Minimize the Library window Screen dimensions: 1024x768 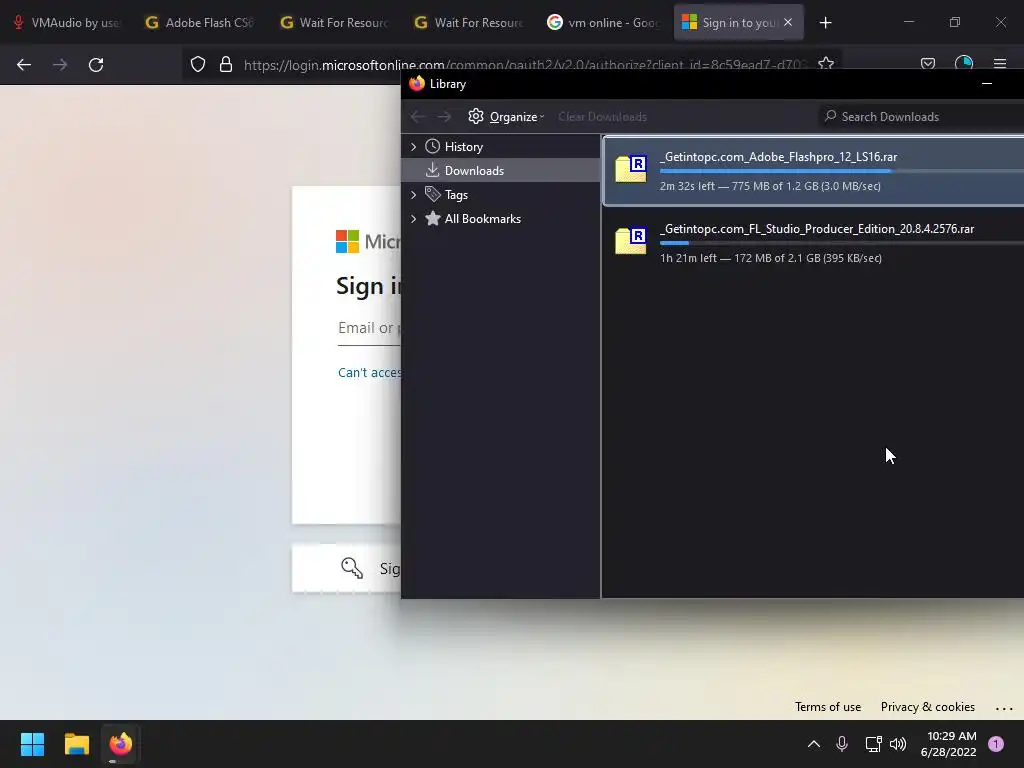(987, 84)
